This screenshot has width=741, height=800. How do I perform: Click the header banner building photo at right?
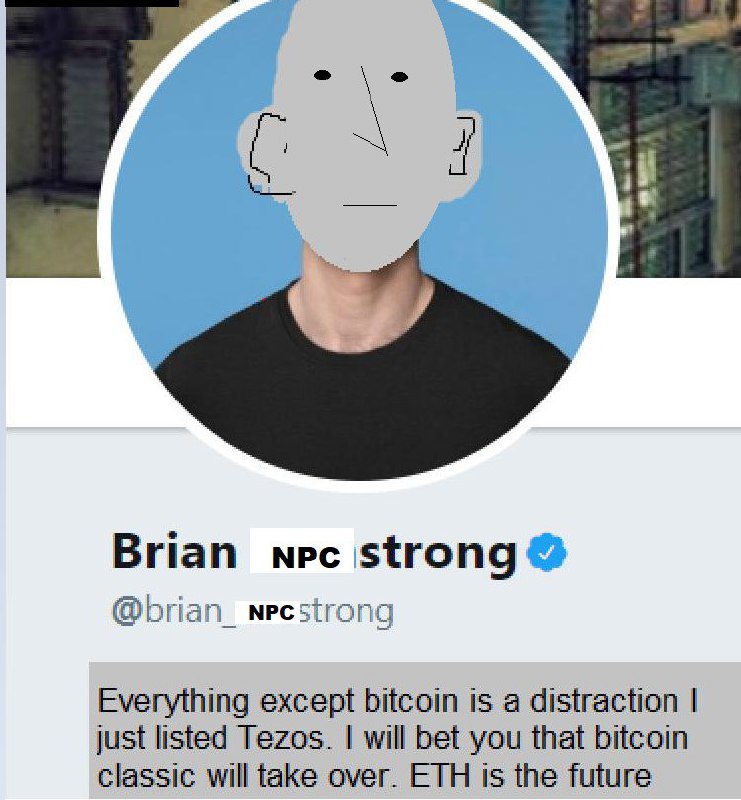663,138
